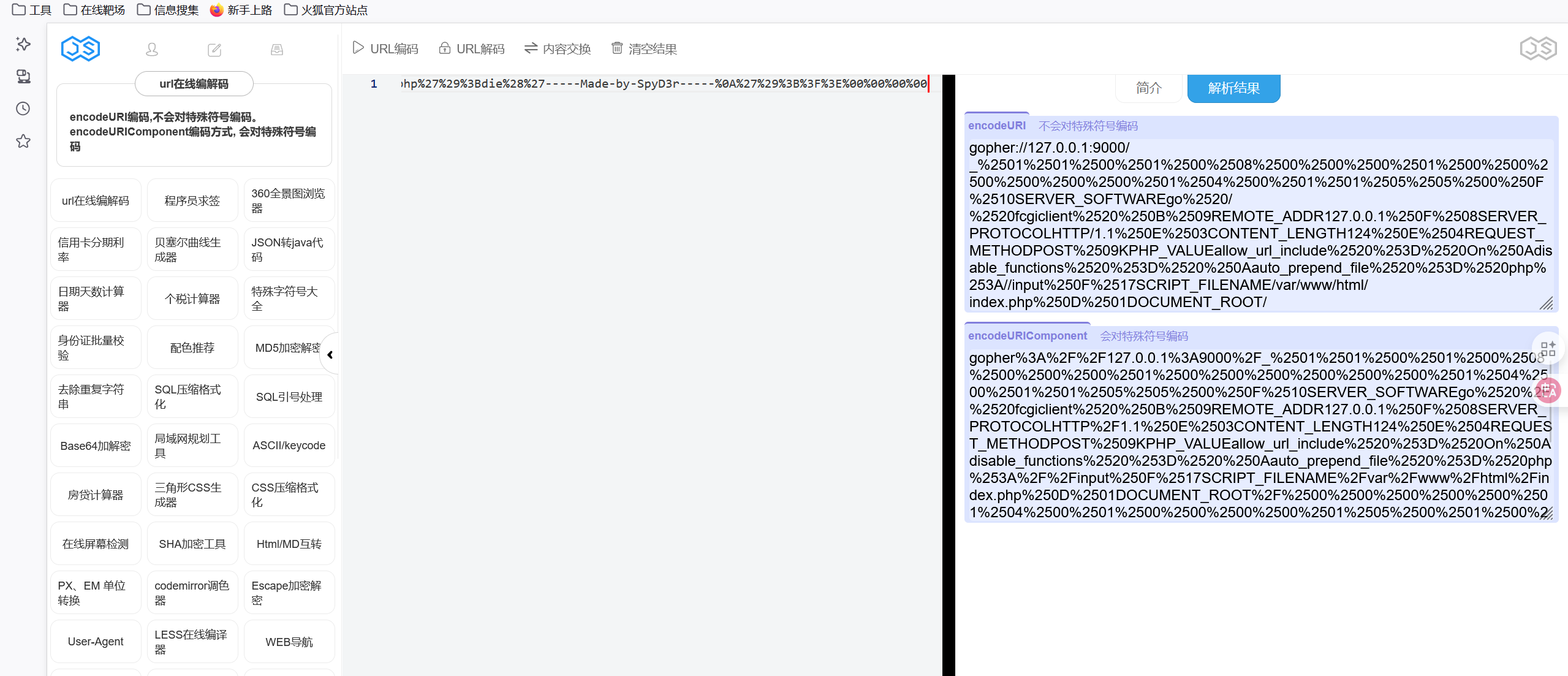Collapse the left panel with the chevron

[x=330, y=354]
